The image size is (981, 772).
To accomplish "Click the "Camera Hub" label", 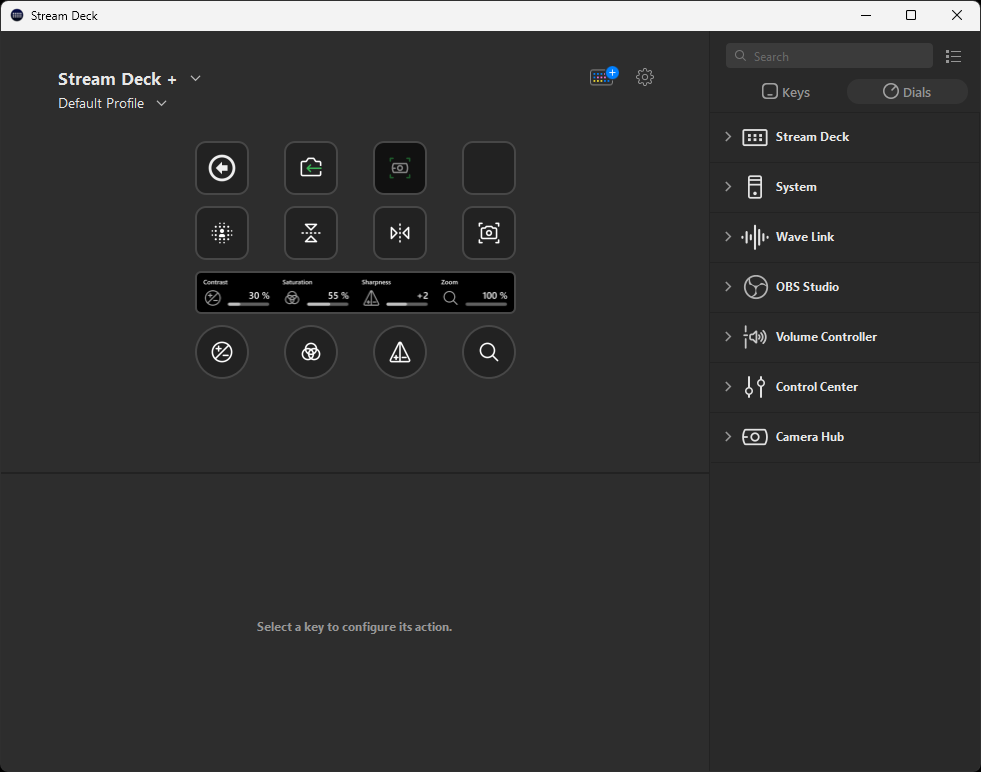I will click(810, 437).
